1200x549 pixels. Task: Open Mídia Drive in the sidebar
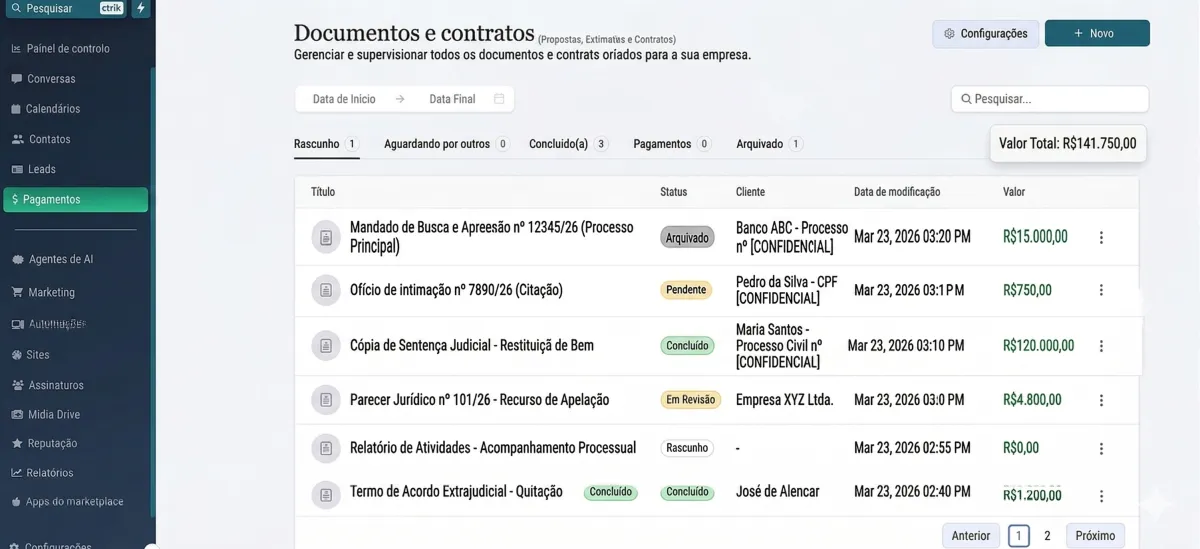click(x=53, y=414)
